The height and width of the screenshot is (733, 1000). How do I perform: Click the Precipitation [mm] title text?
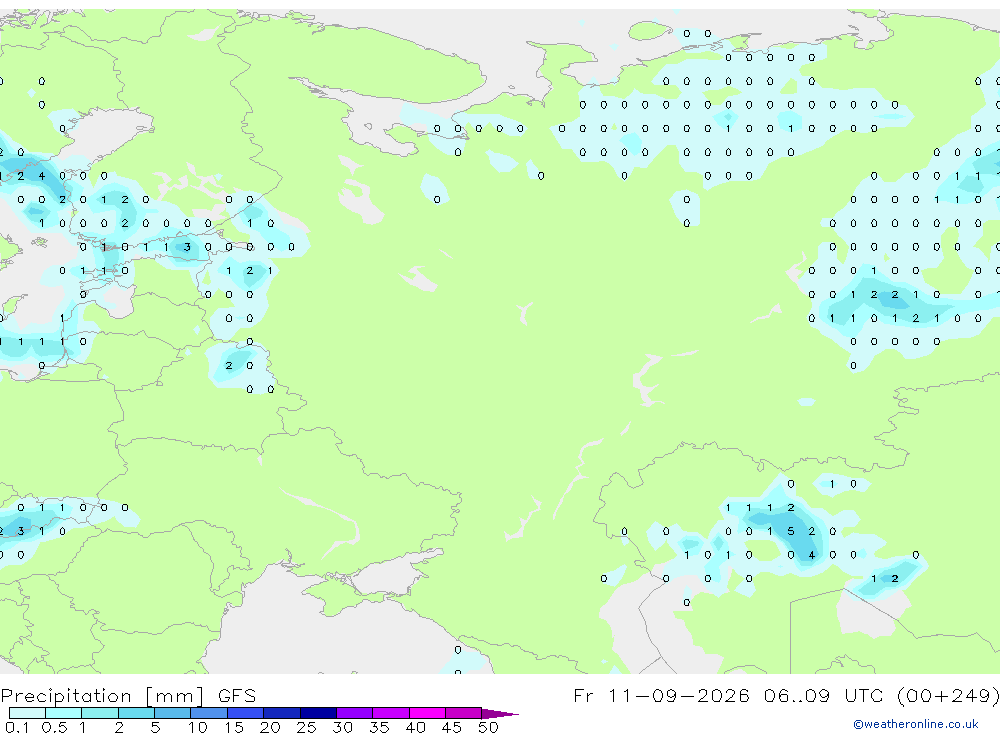[x=102, y=696]
